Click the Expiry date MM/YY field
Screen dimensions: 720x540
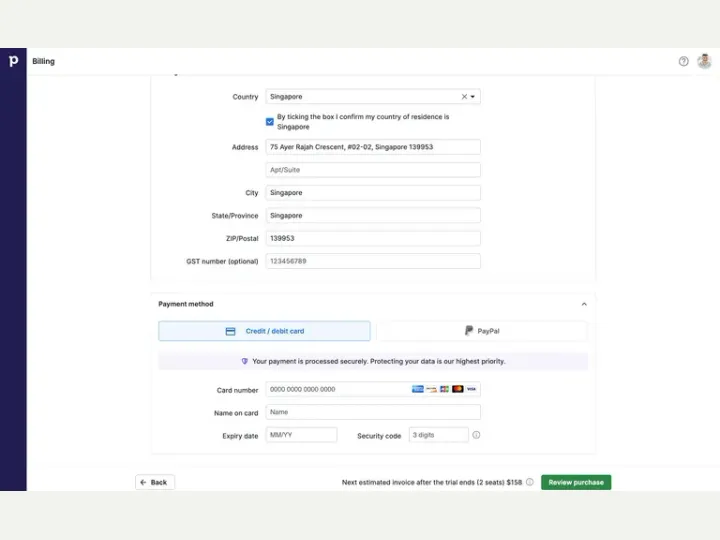(301, 435)
